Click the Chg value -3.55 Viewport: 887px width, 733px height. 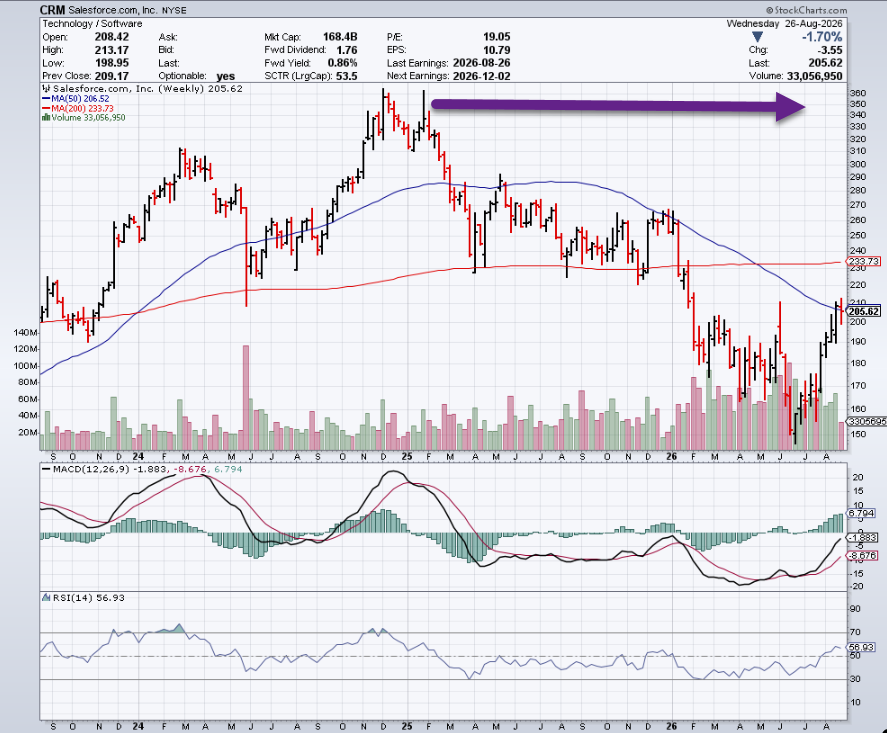828,50
